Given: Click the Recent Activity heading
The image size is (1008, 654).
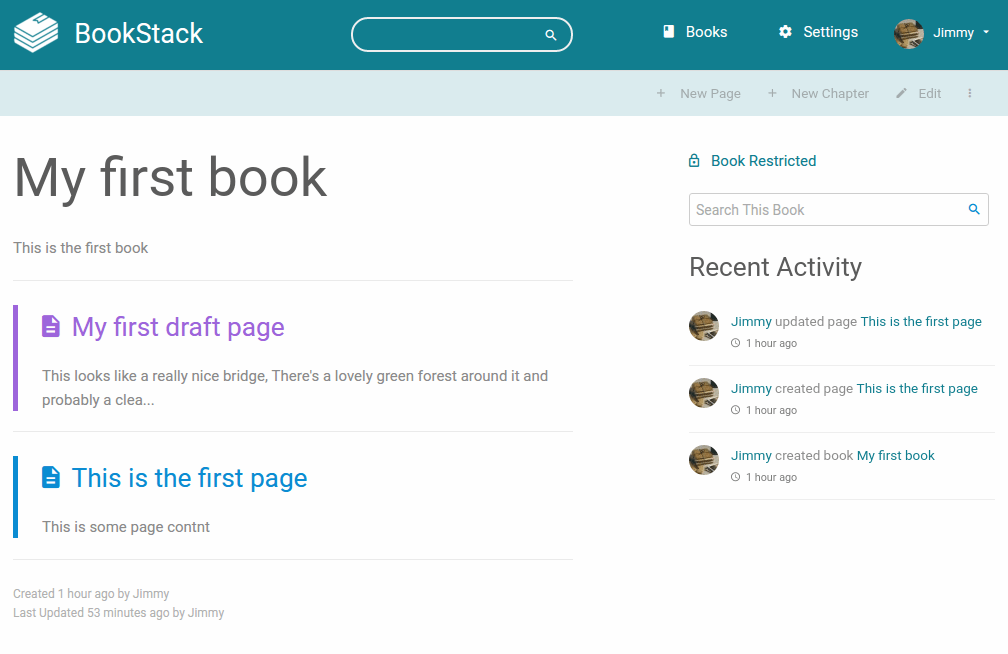Looking at the screenshot, I should tap(775, 267).
